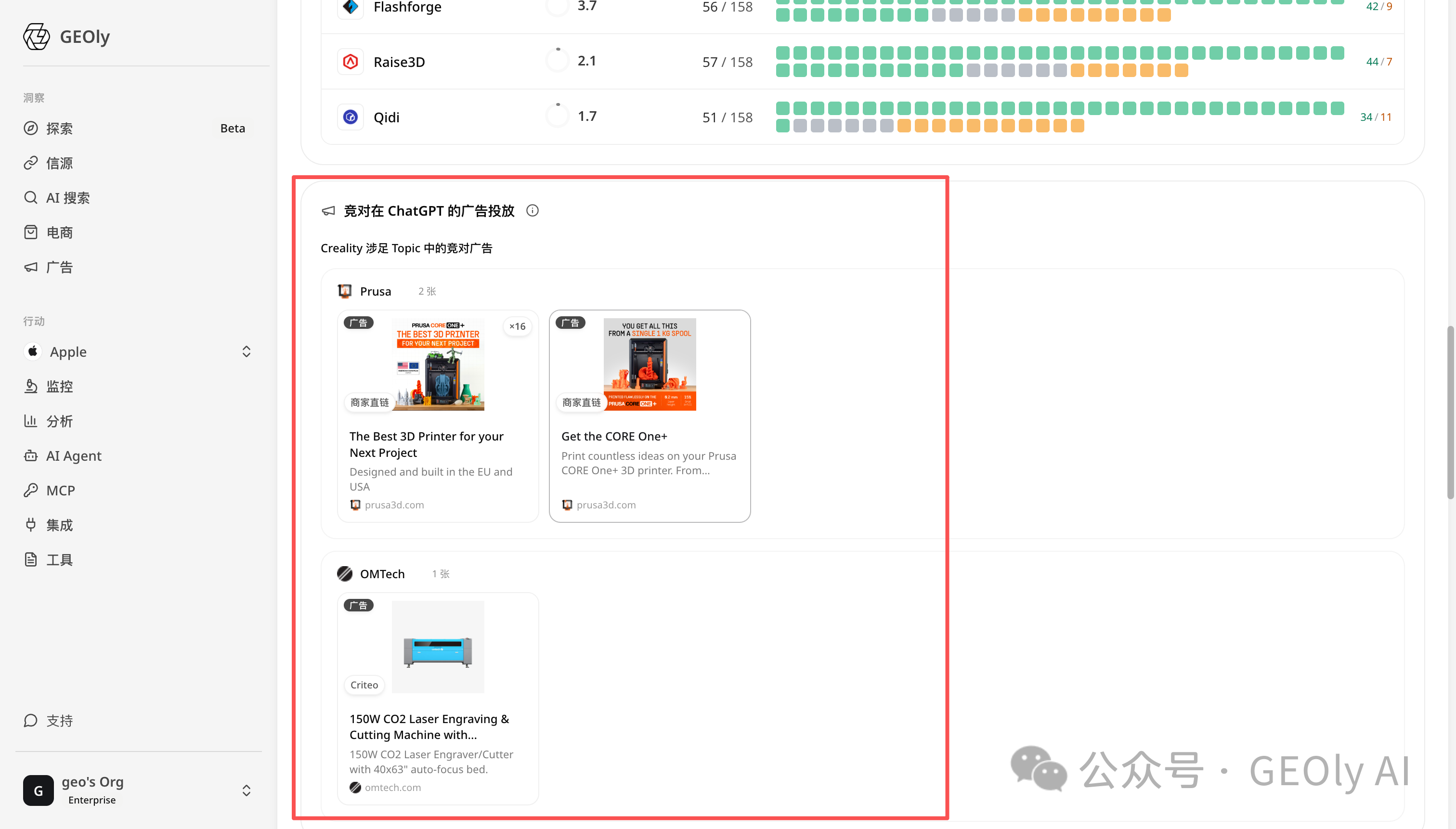Click Raise3D mention squares bar
This screenshot has height=829, width=1456.
[1060, 62]
